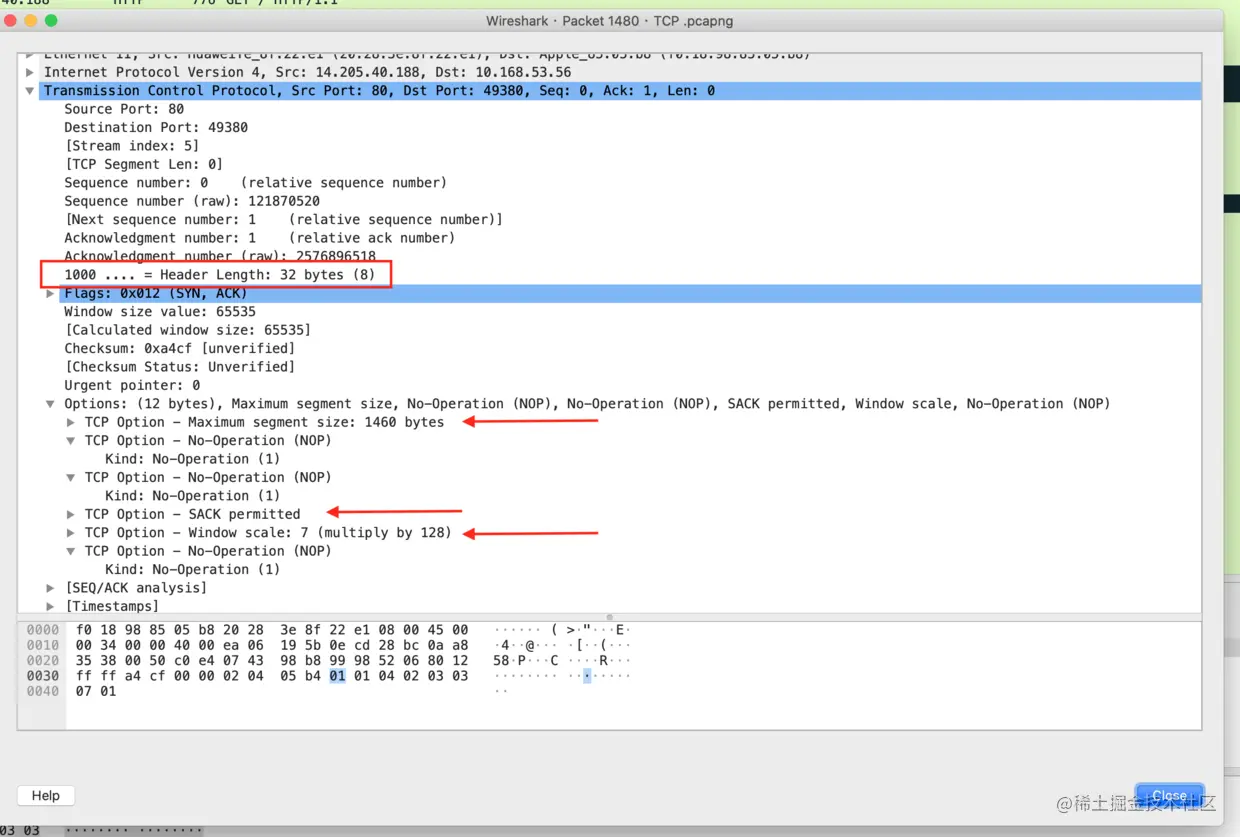Select the Header Length: 32 bytes row
This screenshot has height=837, width=1240.
click(x=220, y=275)
